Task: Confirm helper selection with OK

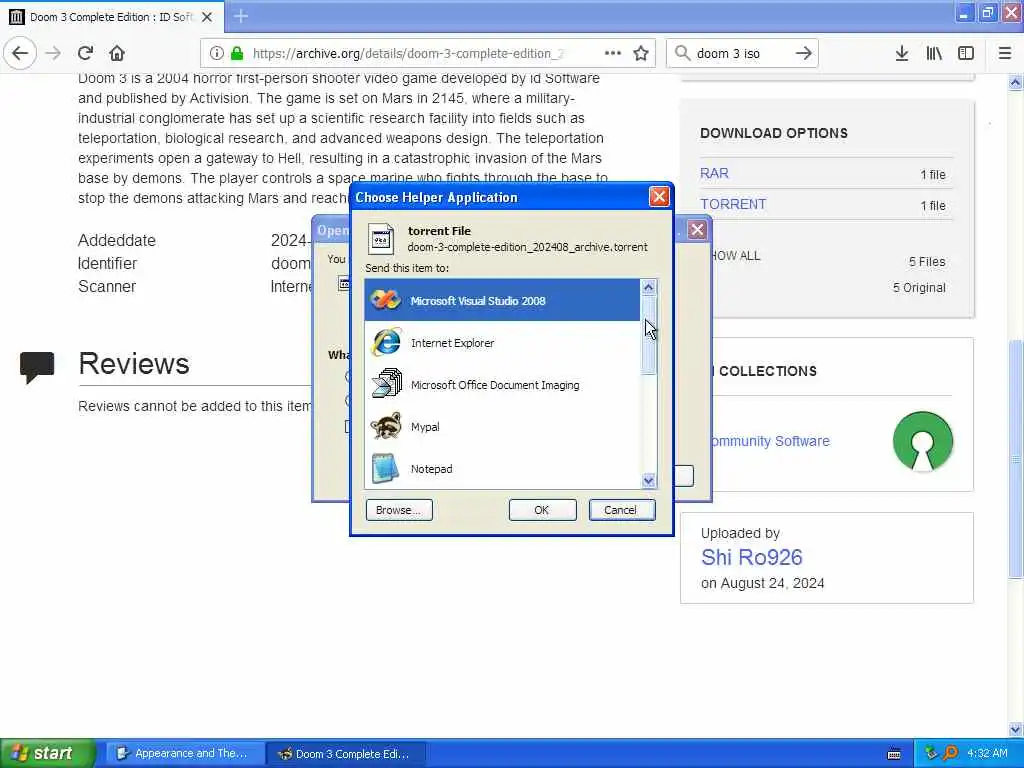Action: (x=542, y=510)
